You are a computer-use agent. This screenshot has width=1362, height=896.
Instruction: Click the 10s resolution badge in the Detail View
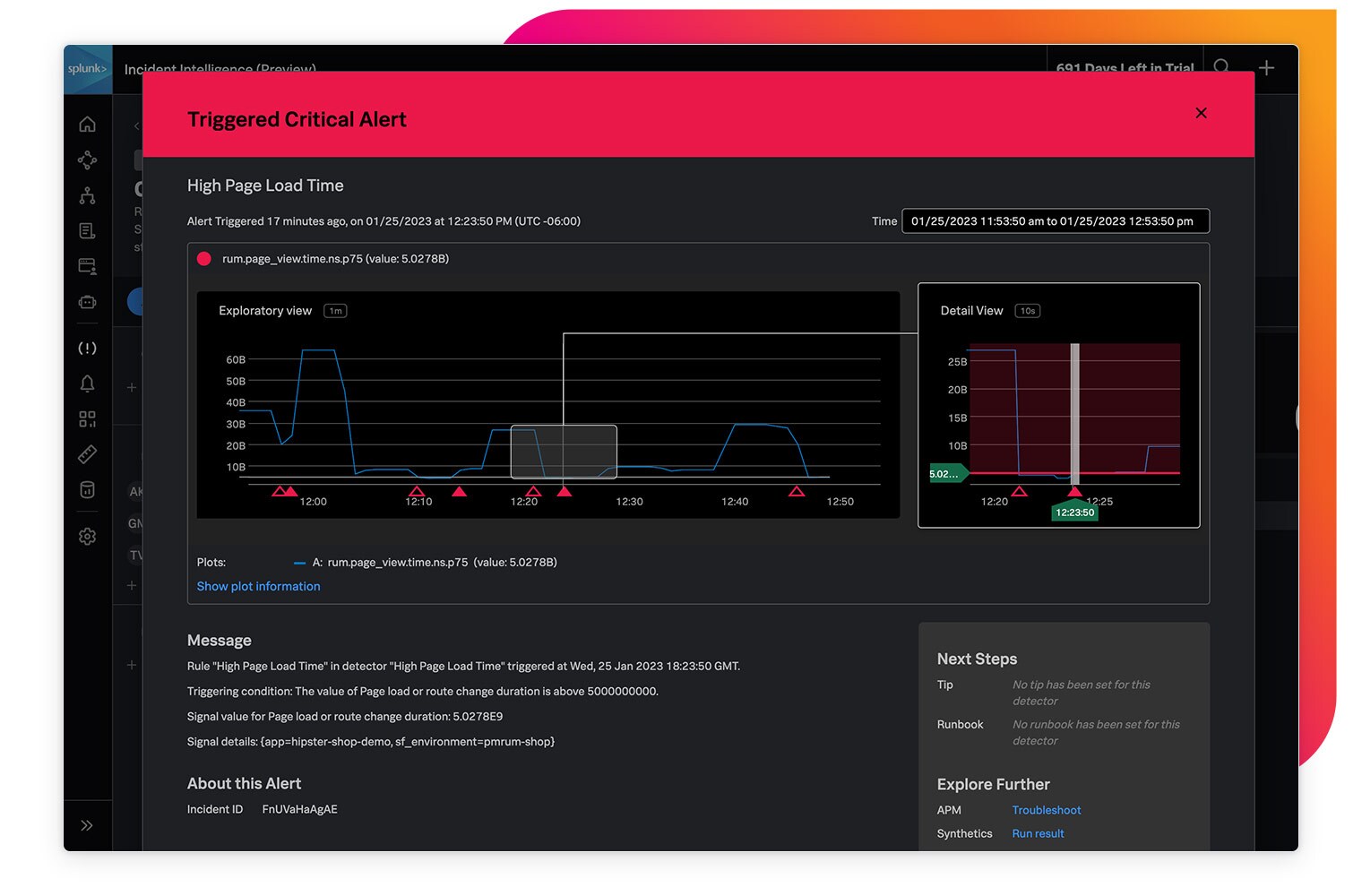(x=1027, y=311)
